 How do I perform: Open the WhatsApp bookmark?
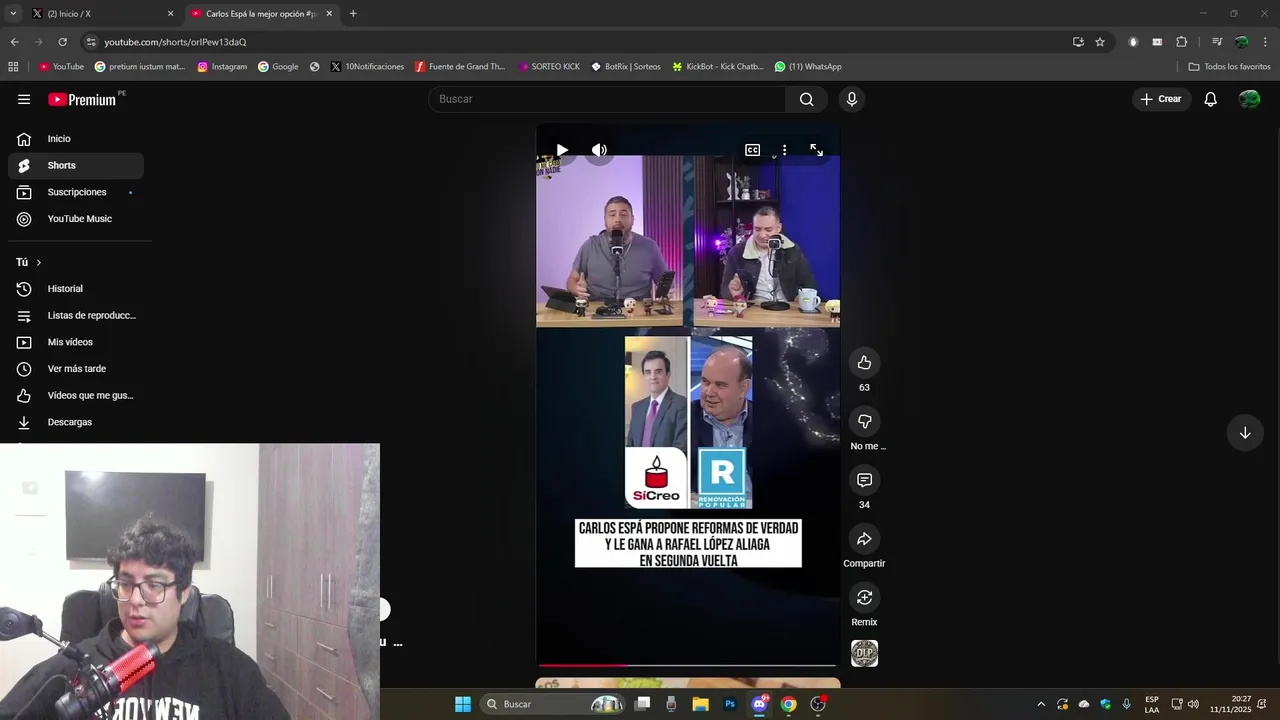(808, 67)
